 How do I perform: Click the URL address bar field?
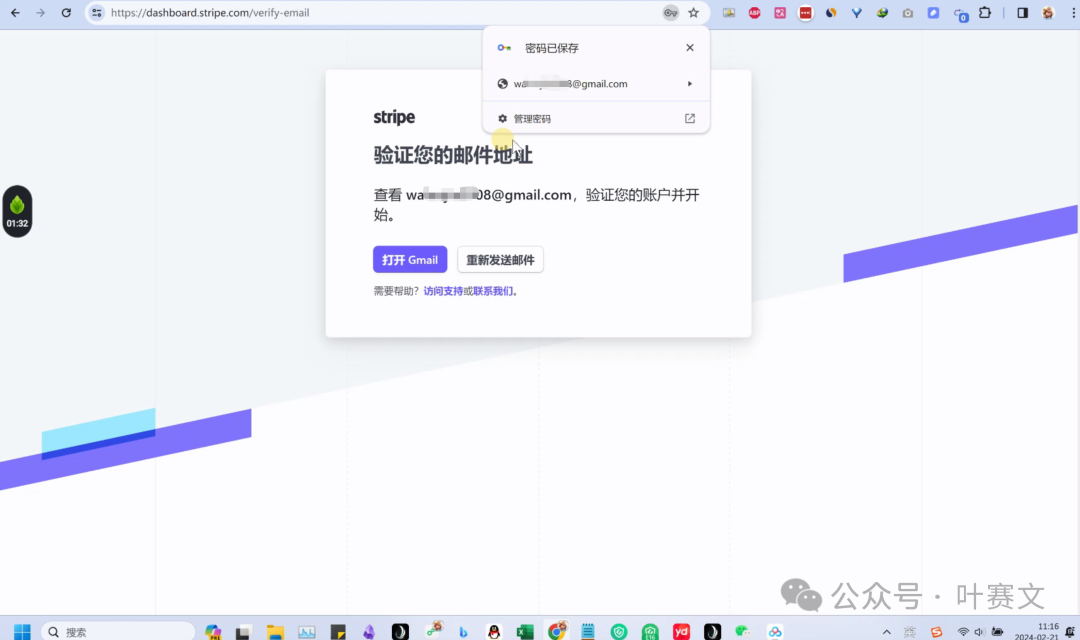pyautogui.click(x=380, y=13)
